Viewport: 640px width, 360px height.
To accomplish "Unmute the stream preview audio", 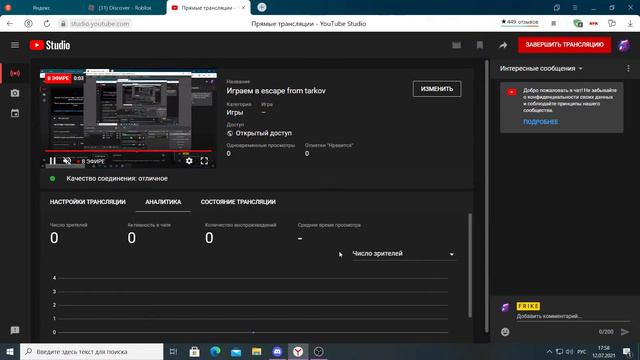I will pyautogui.click(x=67, y=161).
